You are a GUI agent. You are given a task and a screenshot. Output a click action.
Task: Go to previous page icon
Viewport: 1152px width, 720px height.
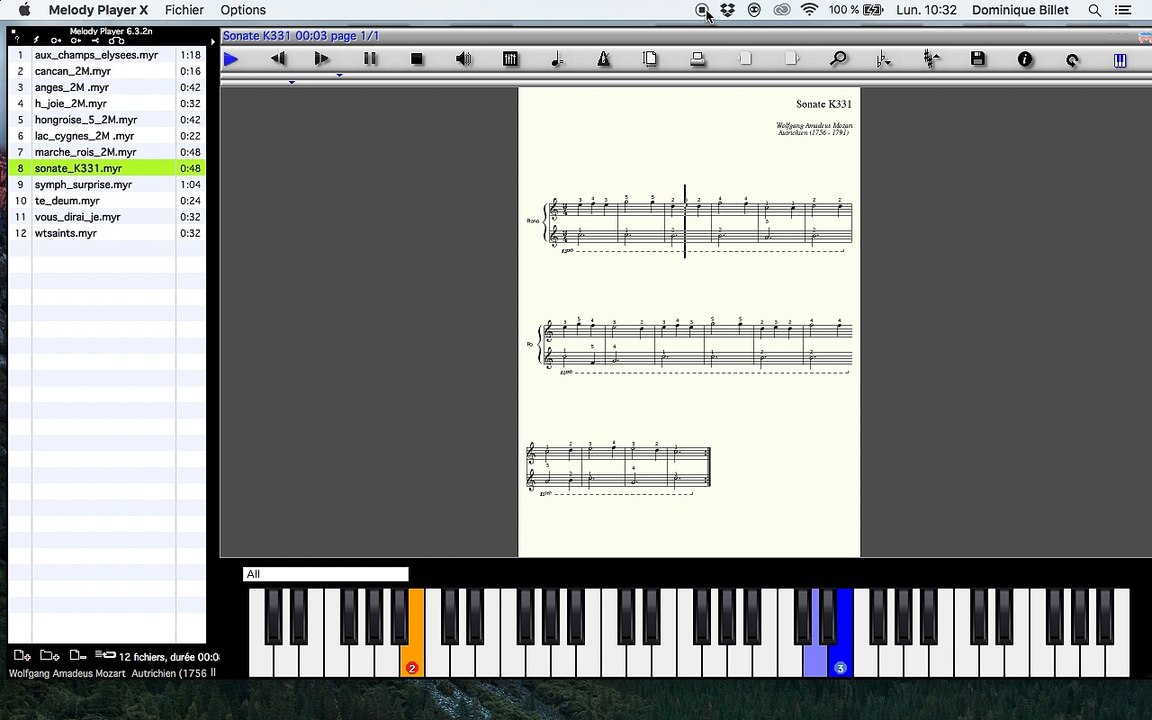point(745,59)
